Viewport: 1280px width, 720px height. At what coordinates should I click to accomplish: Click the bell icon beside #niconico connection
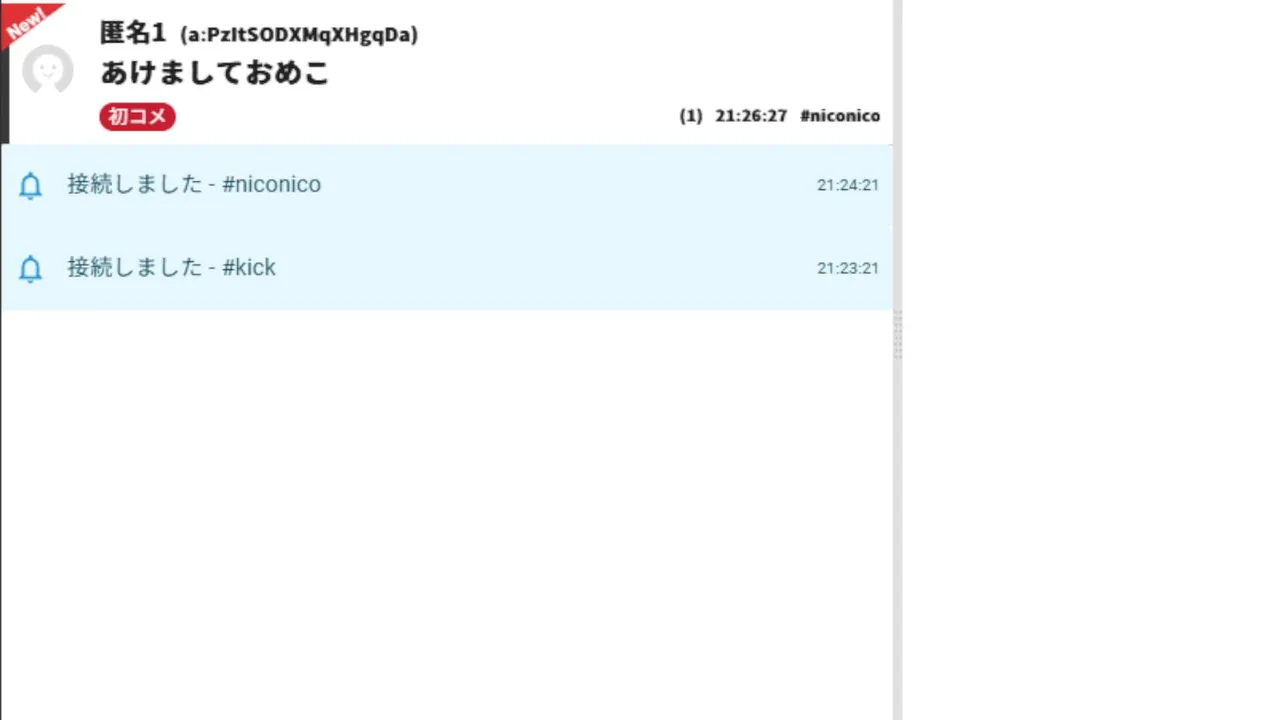point(31,185)
